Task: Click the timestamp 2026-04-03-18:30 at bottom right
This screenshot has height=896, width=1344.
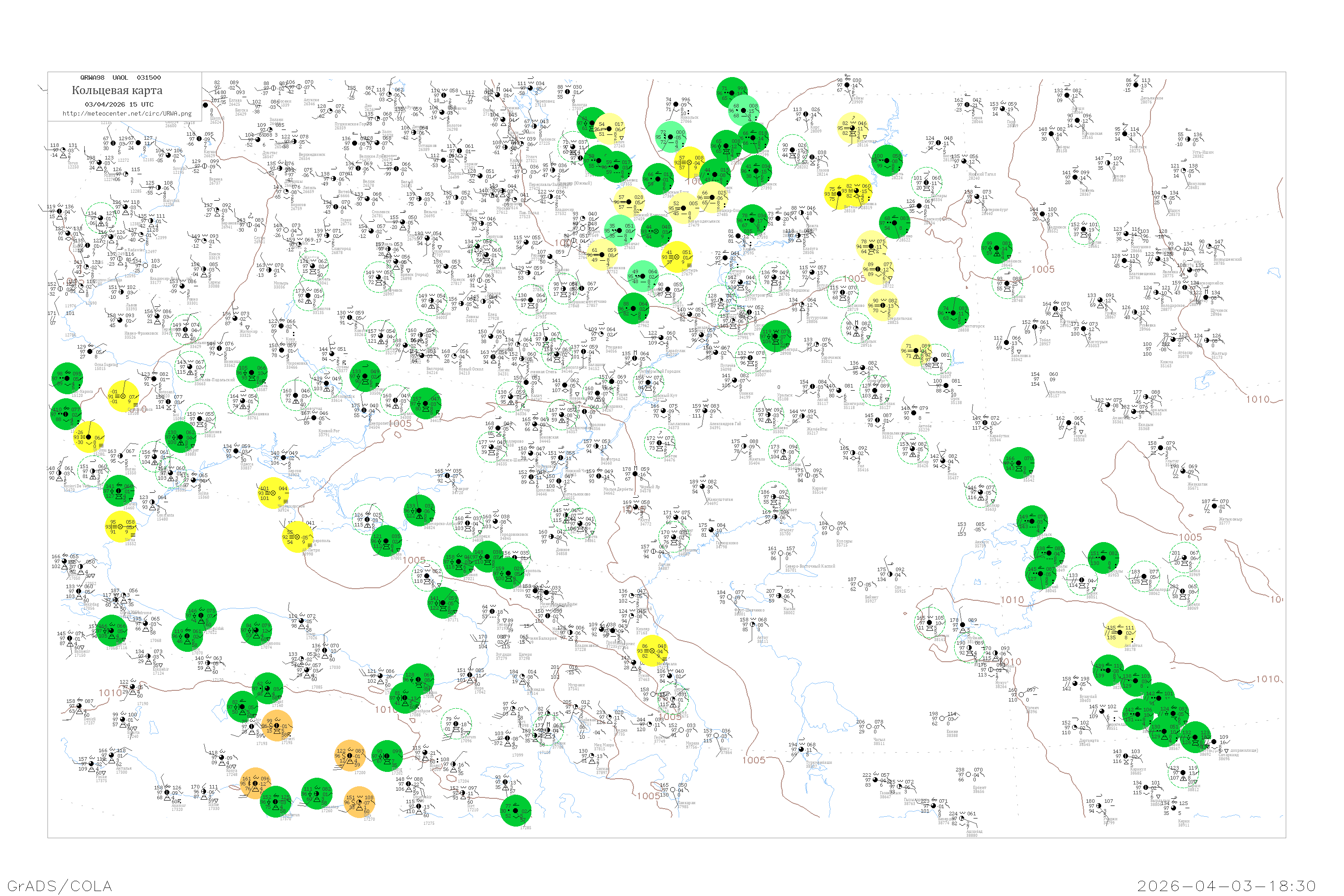Action: pyautogui.click(x=1226, y=886)
